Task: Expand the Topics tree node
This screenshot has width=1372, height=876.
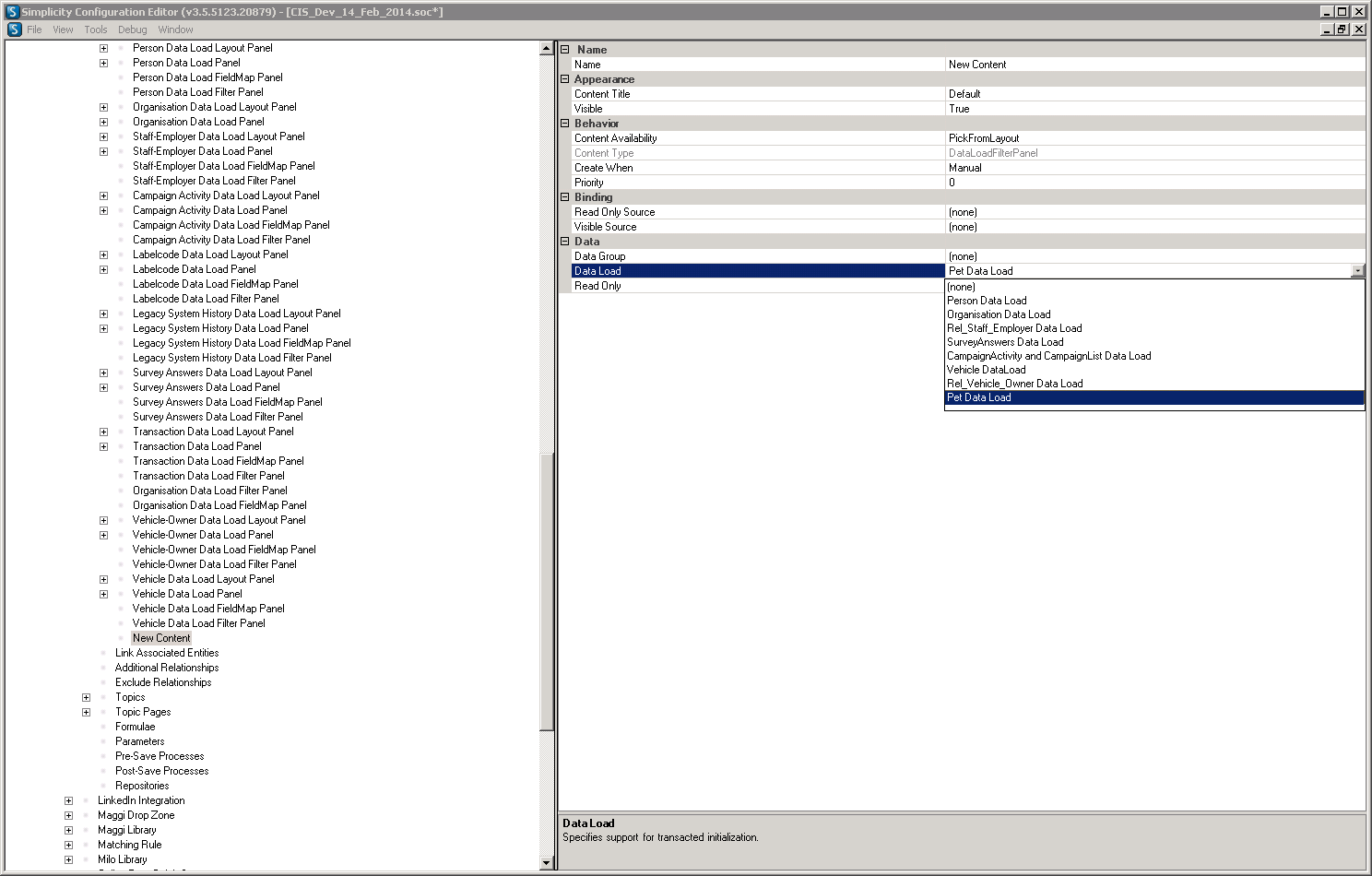Action: (86, 697)
